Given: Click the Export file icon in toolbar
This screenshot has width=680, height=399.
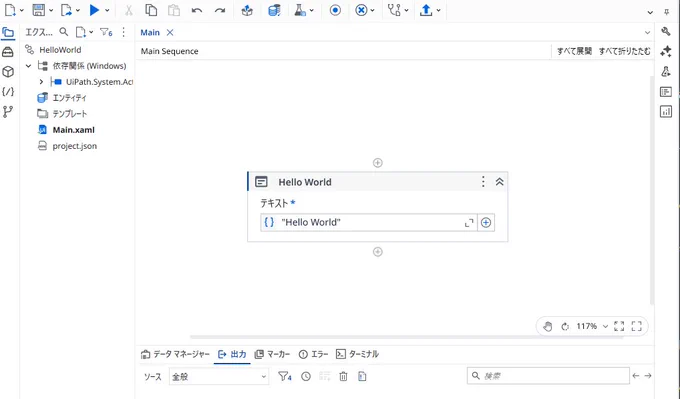Looking at the screenshot, I should point(66,10).
